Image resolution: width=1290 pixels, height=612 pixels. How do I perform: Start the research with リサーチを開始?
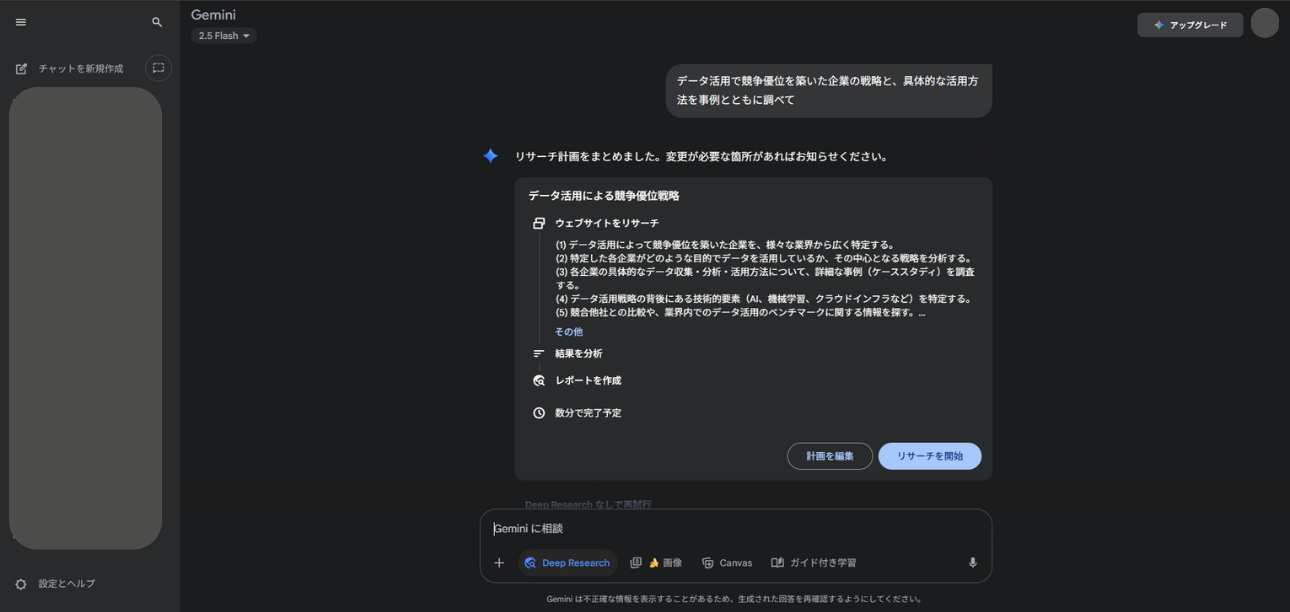[929, 455]
